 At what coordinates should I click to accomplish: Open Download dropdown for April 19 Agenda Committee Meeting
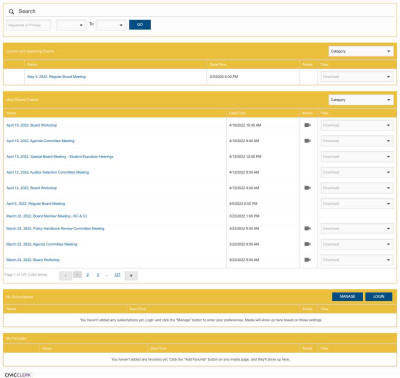(357, 141)
